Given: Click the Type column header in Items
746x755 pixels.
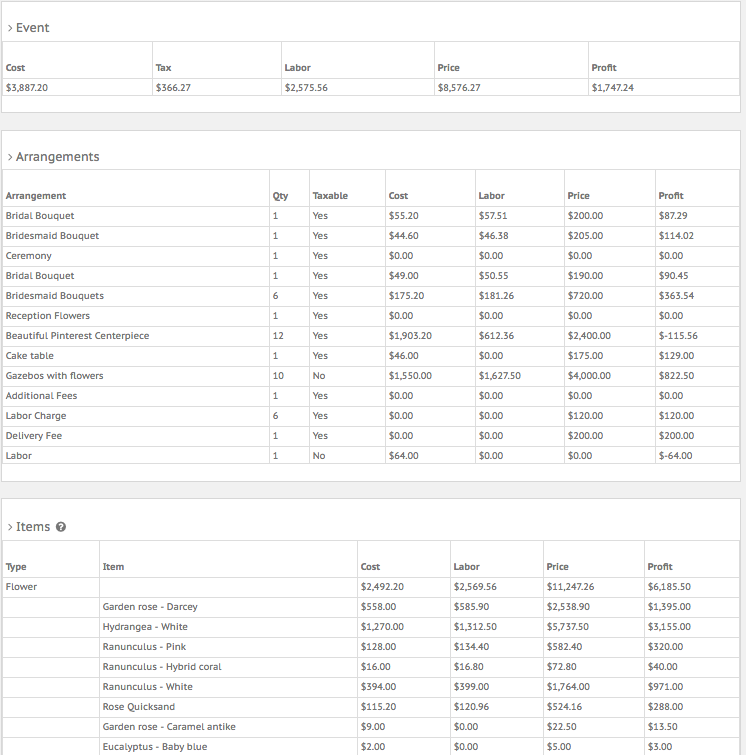Looking at the screenshot, I should (x=17, y=567).
